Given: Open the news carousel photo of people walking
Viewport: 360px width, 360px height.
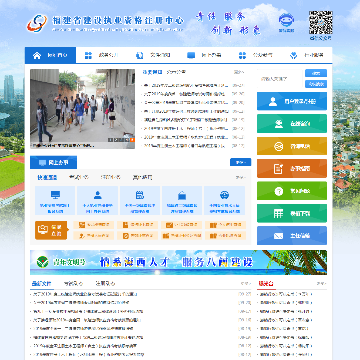Looking at the screenshot, I should (82, 109).
